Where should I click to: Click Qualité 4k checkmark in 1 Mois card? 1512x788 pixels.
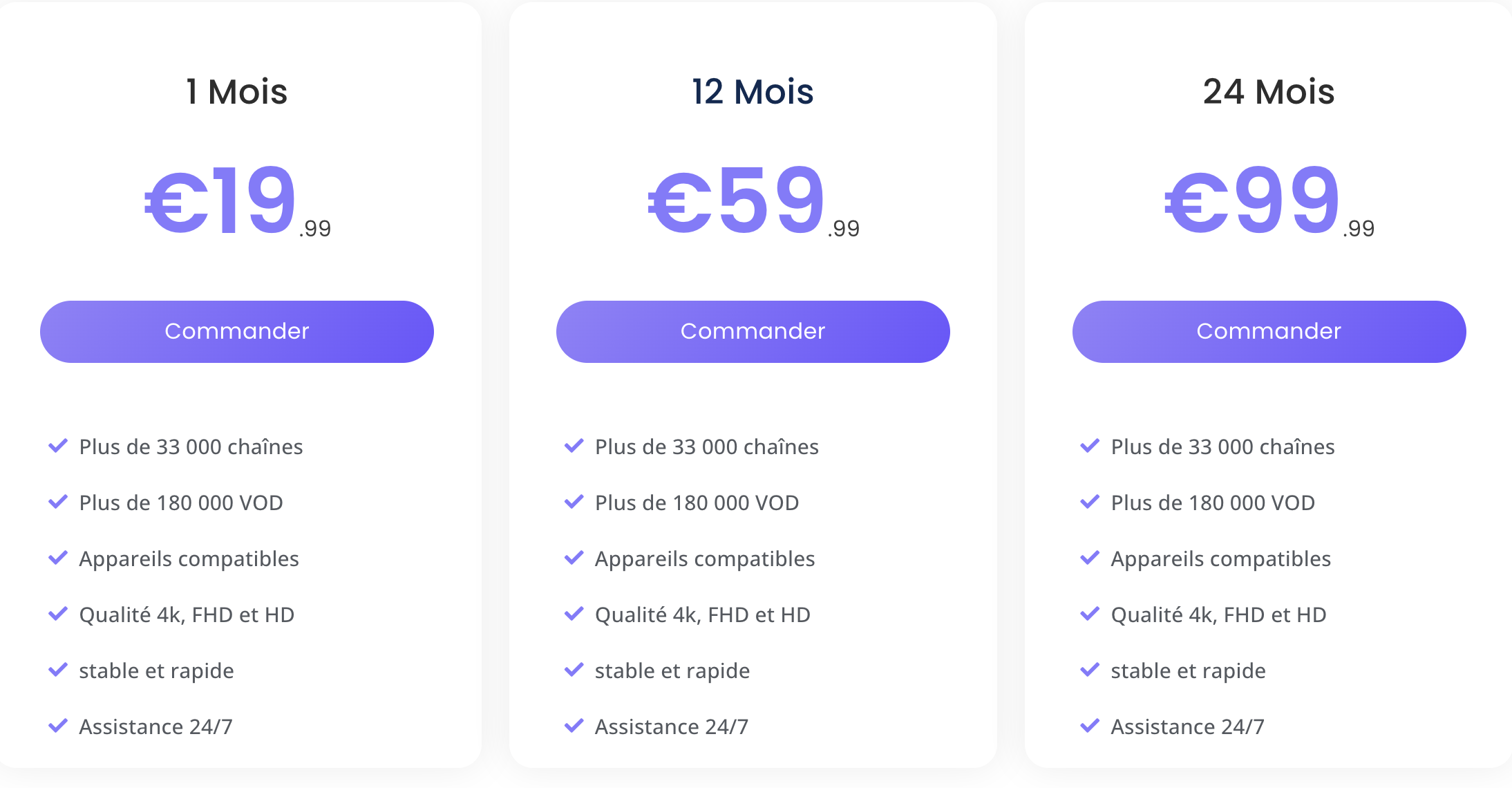tap(58, 614)
